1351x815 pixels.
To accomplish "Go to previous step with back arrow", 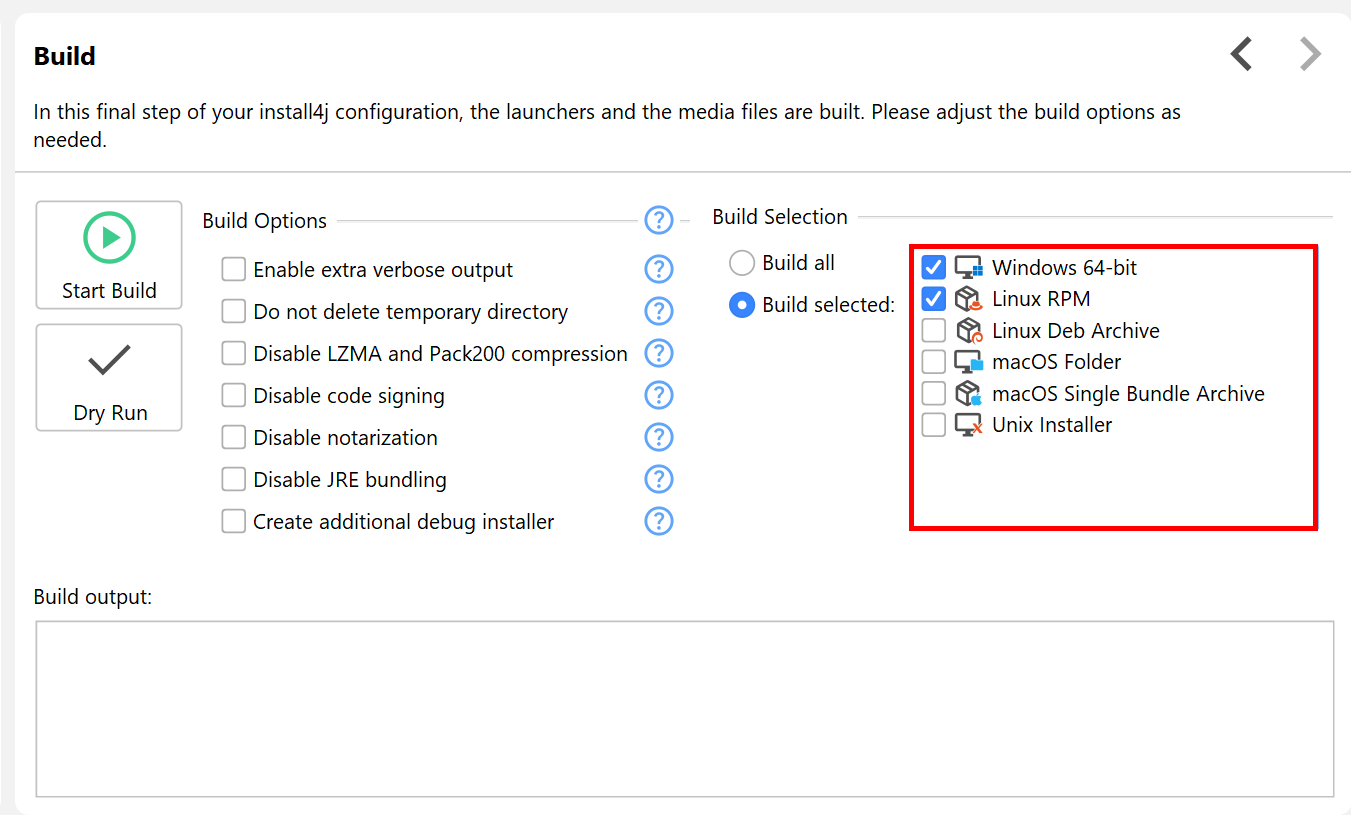I will tap(1241, 54).
